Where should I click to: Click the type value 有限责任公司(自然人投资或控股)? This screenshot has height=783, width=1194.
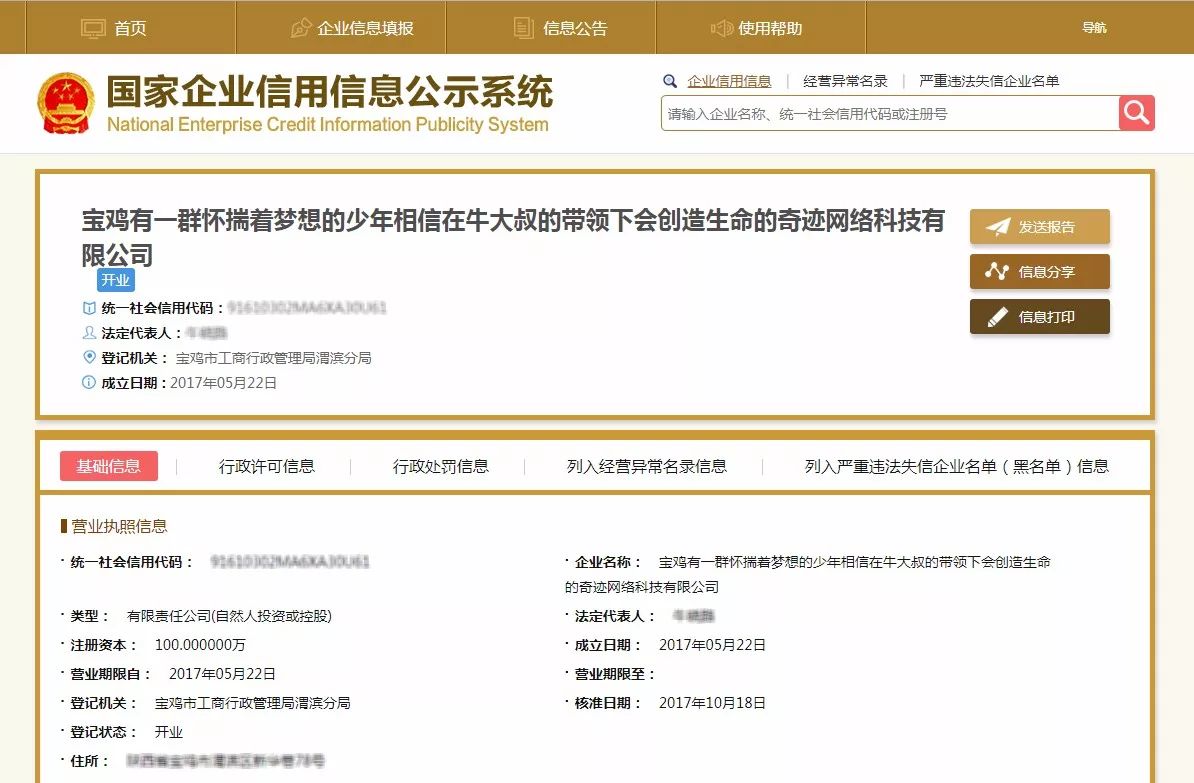[229, 615]
